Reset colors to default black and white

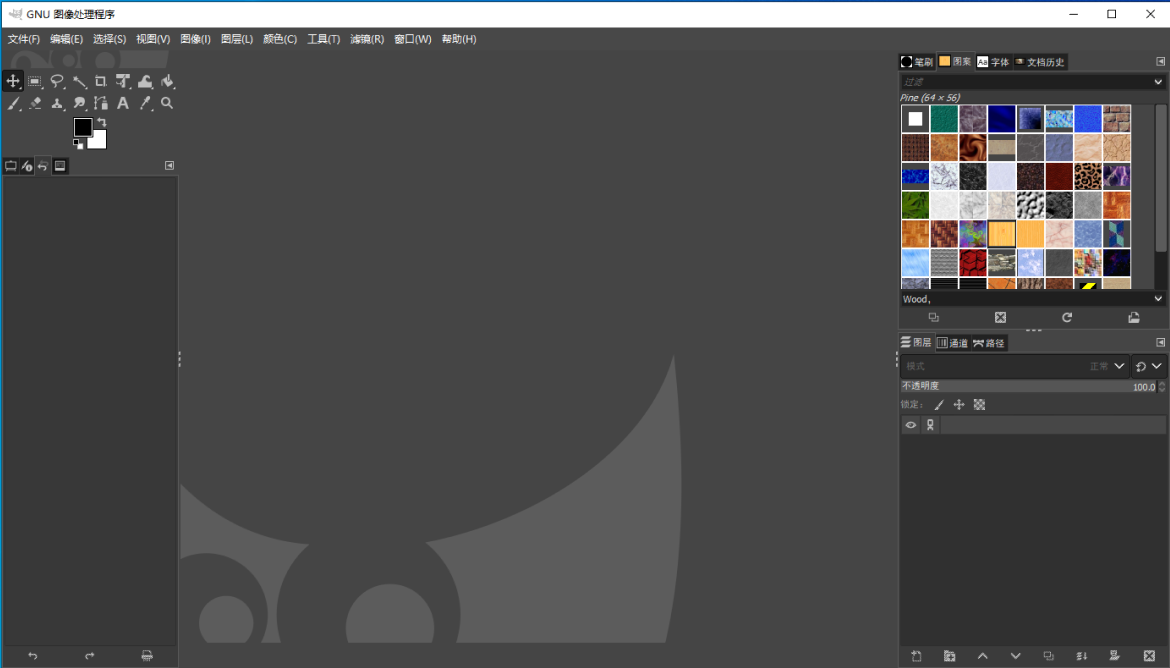[x=78, y=144]
